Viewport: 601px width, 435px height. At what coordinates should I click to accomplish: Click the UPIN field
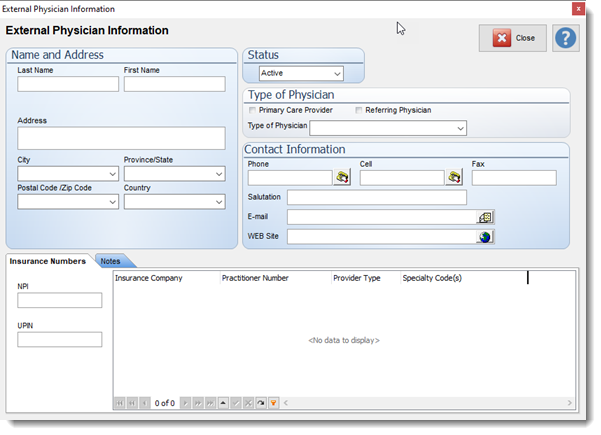click(59, 340)
